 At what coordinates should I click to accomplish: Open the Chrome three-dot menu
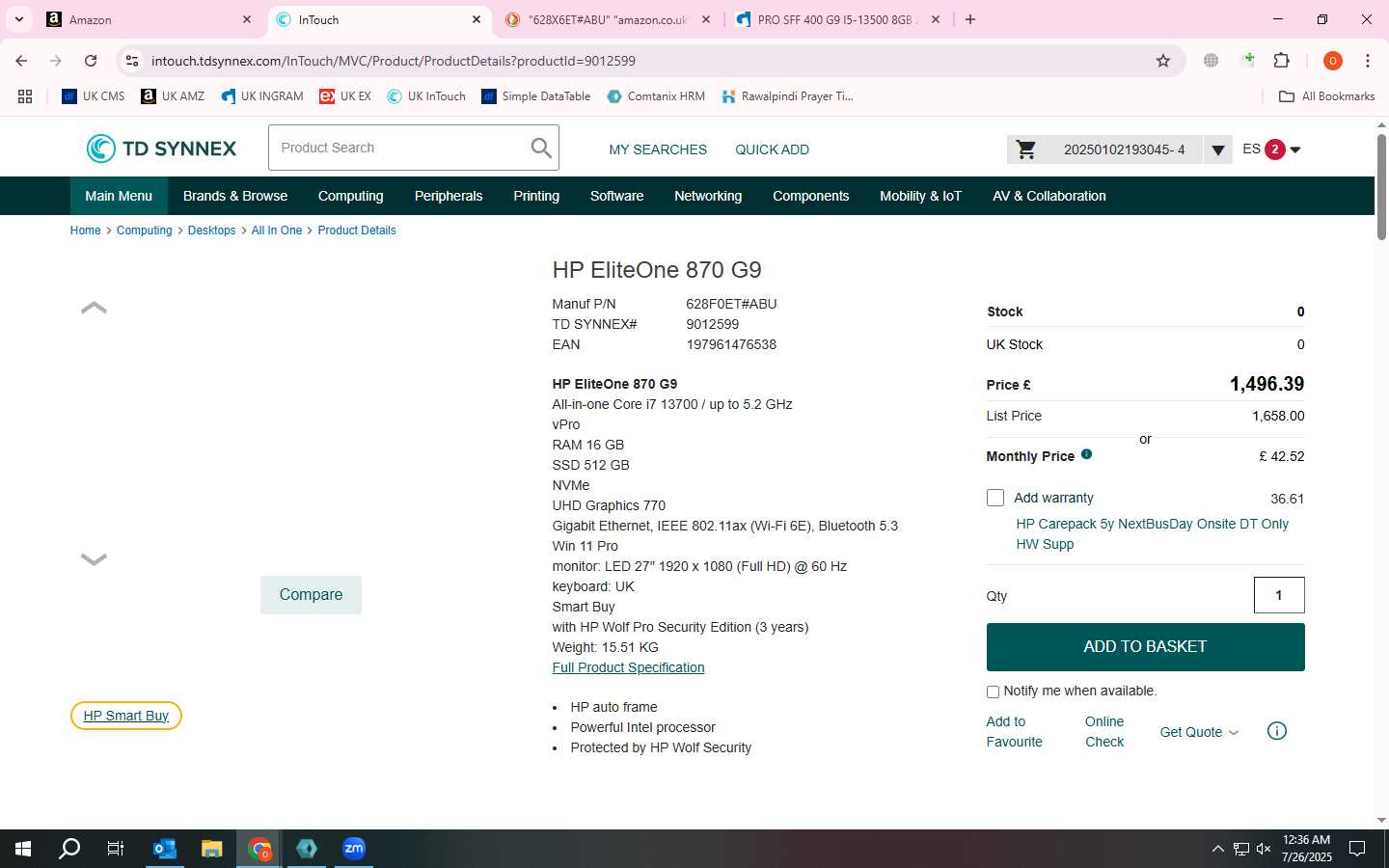tap(1368, 61)
